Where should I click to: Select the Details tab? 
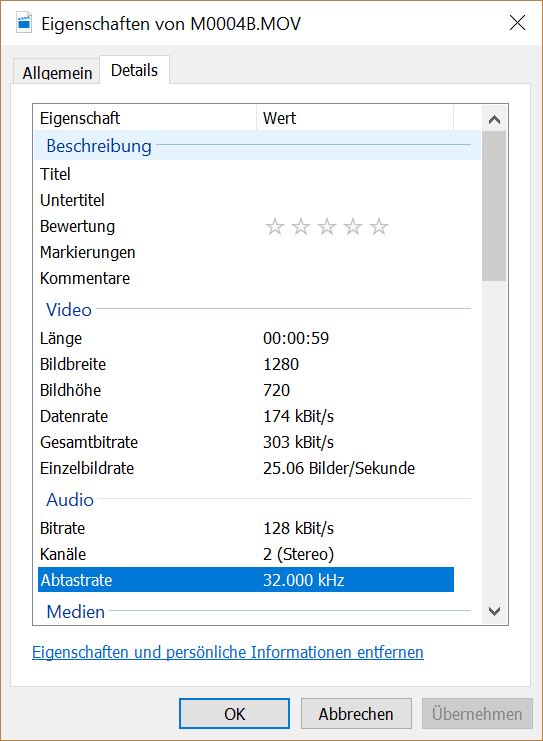(134, 70)
